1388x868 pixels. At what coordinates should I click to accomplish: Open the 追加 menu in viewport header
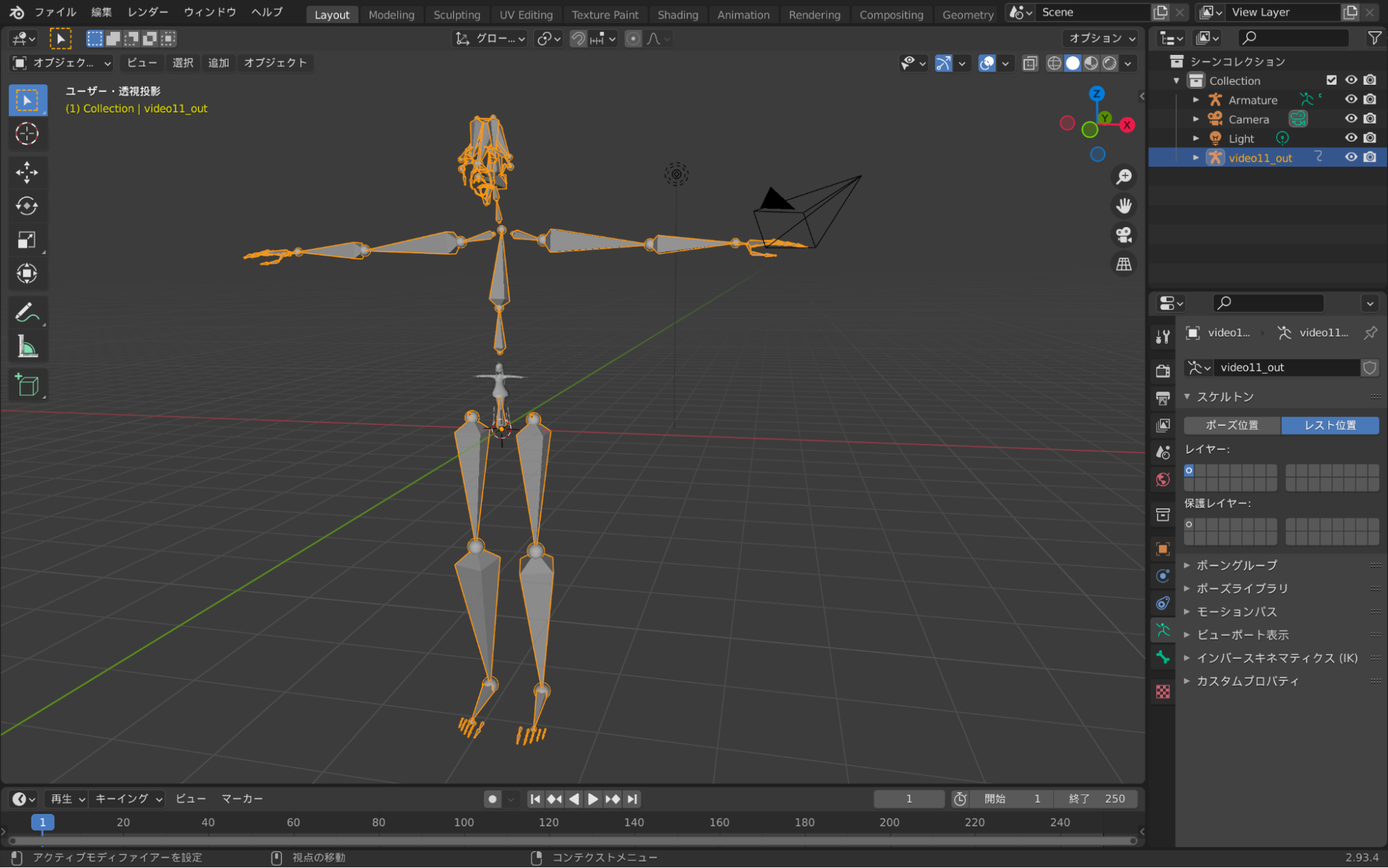[x=219, y=63]
